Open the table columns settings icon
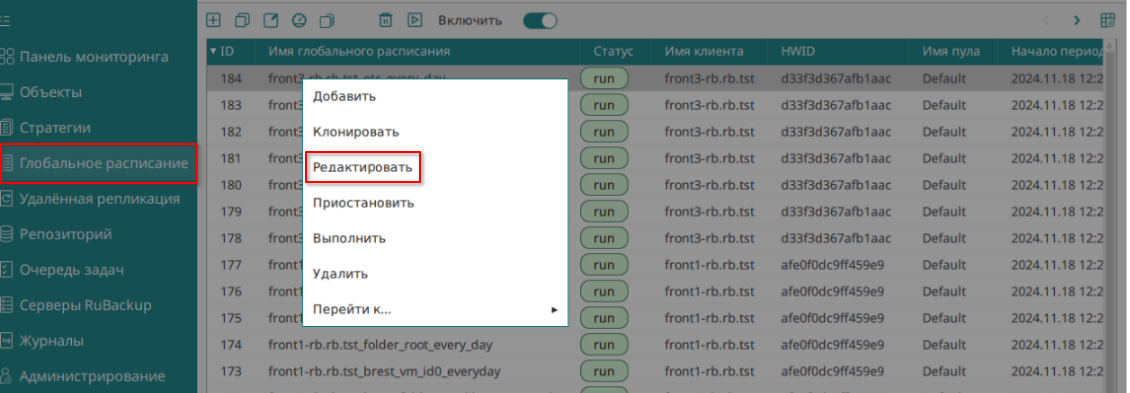 click(x=1107, y=20)
